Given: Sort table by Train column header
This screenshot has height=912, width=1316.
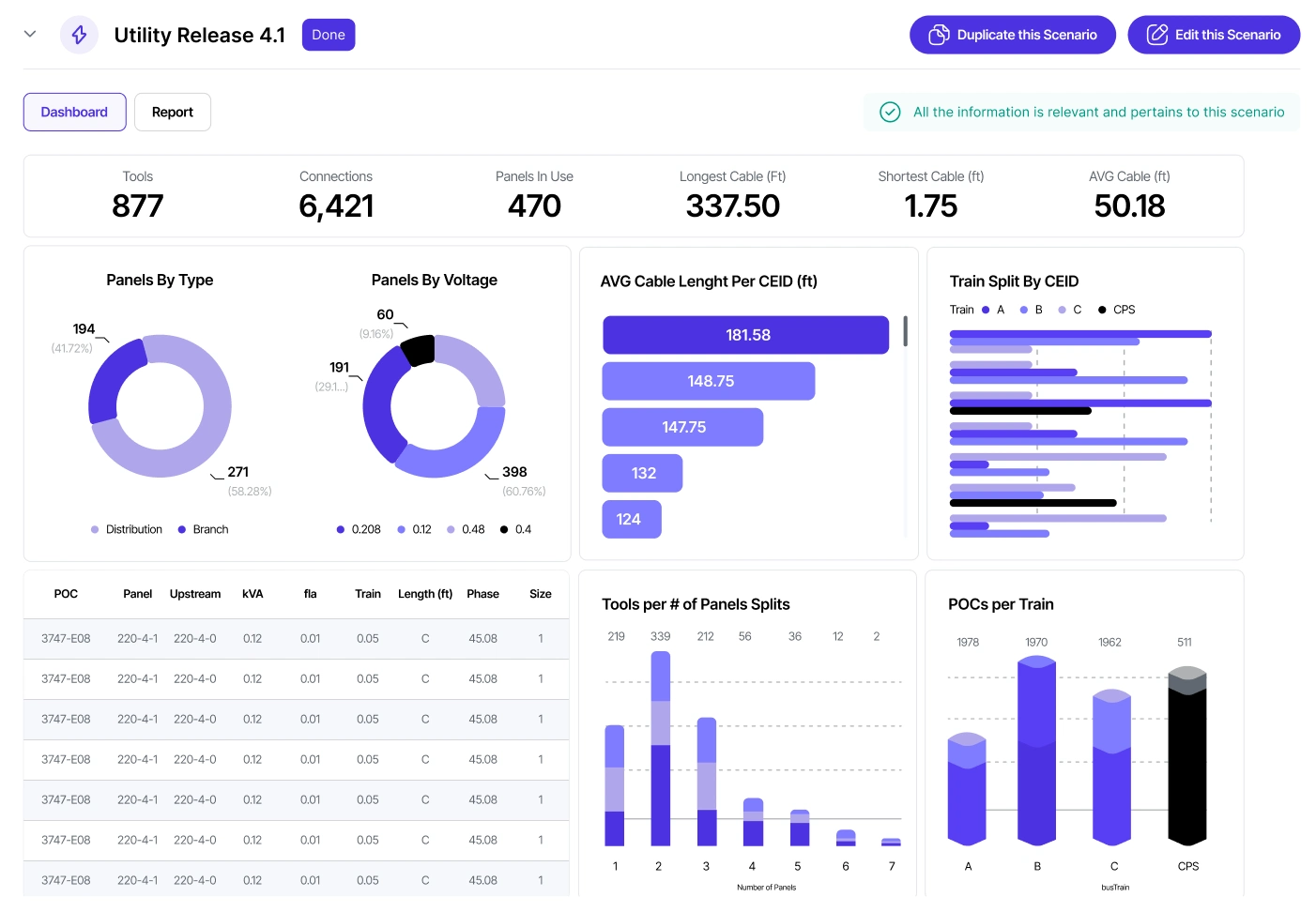Looking at the screenshot, I should tap(368, 594).
